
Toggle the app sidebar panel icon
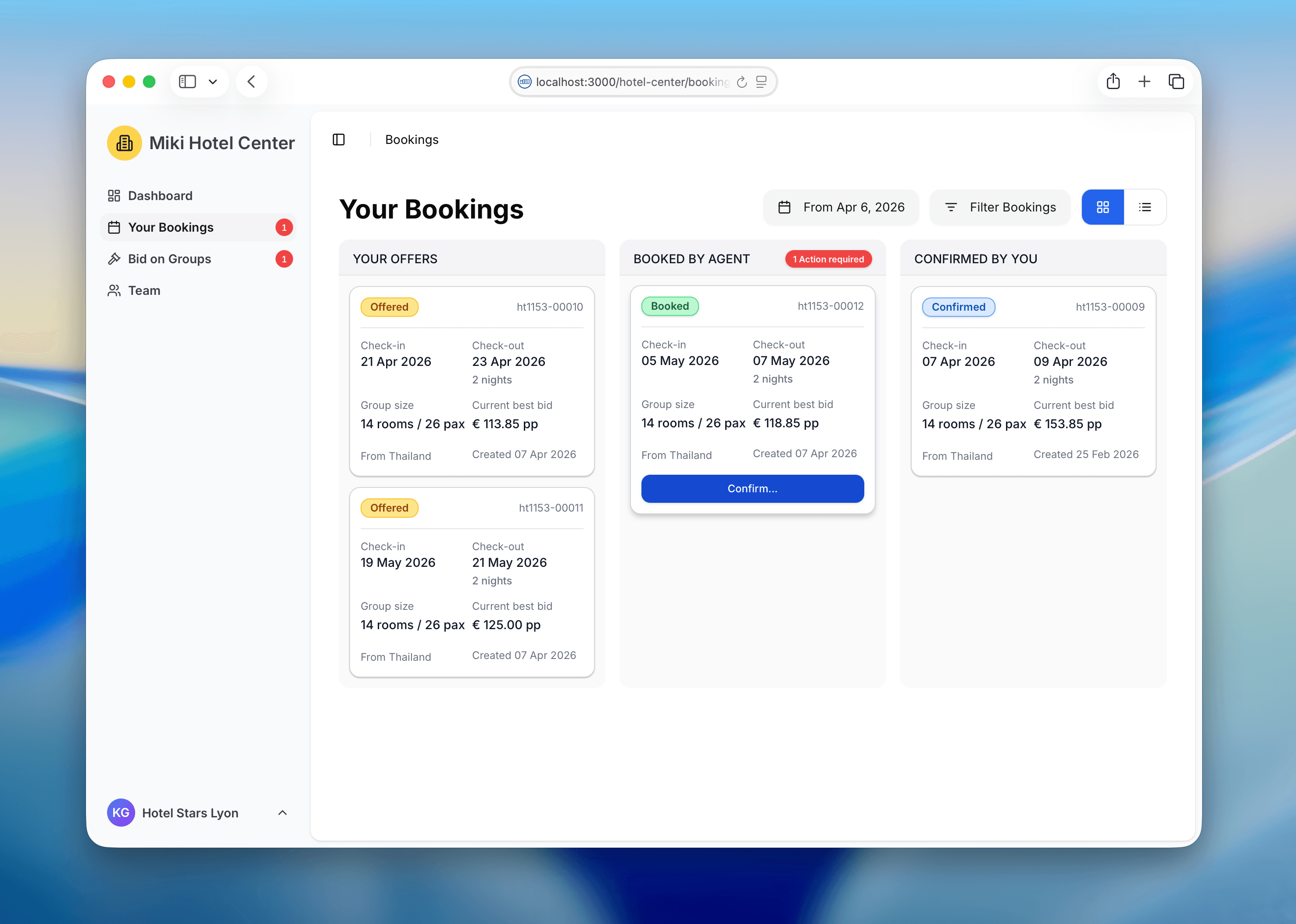click(x=339, y=140)
